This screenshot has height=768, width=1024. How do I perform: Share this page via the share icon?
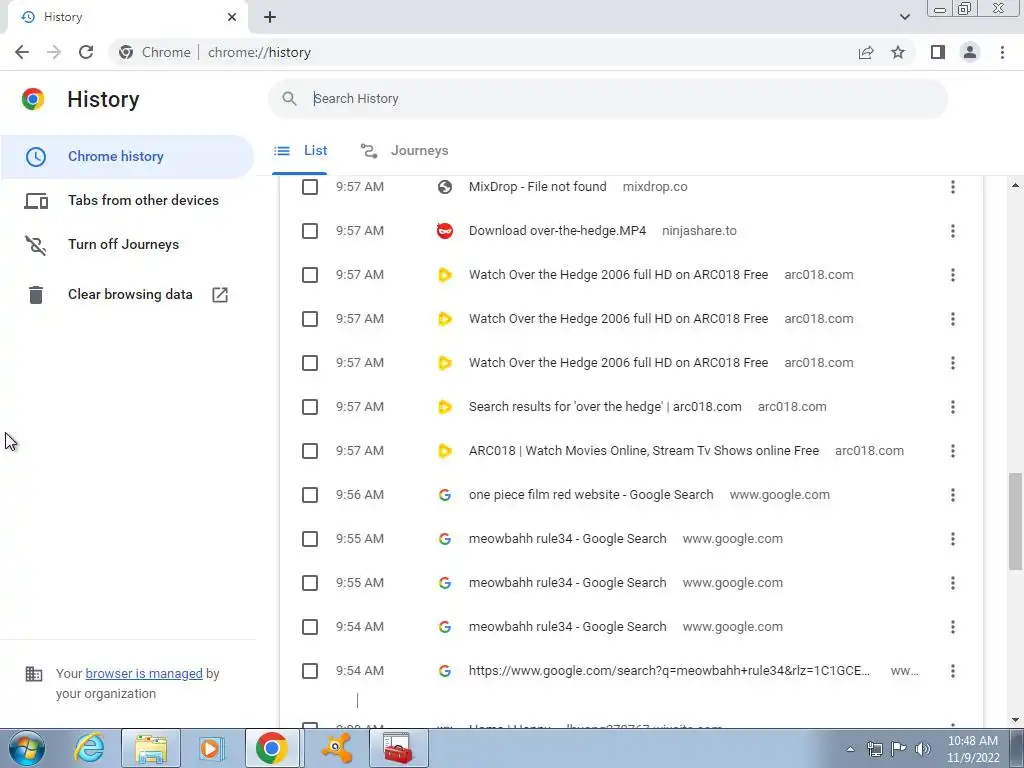coord(866,52)
